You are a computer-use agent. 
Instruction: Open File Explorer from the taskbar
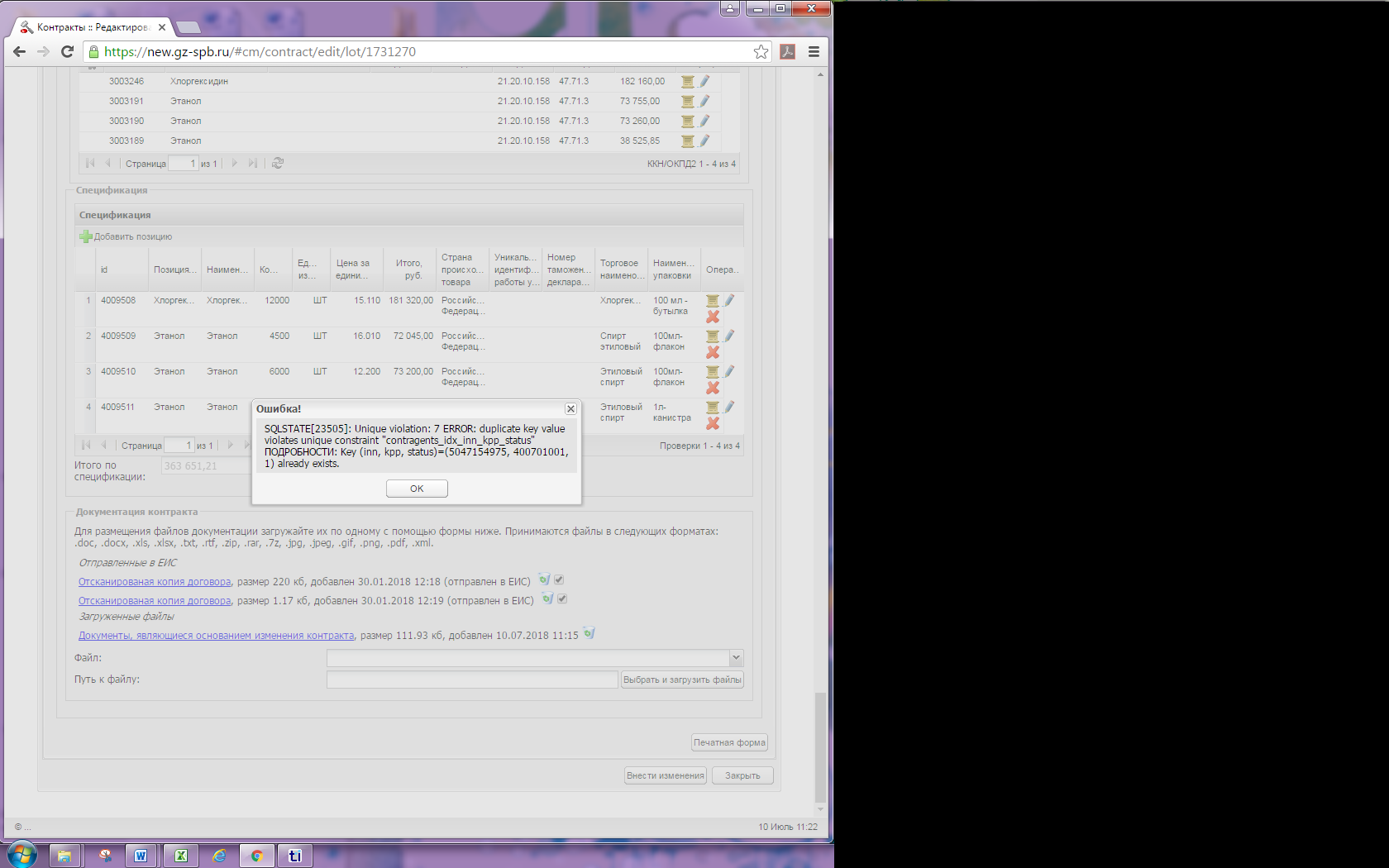click(64, 856)
